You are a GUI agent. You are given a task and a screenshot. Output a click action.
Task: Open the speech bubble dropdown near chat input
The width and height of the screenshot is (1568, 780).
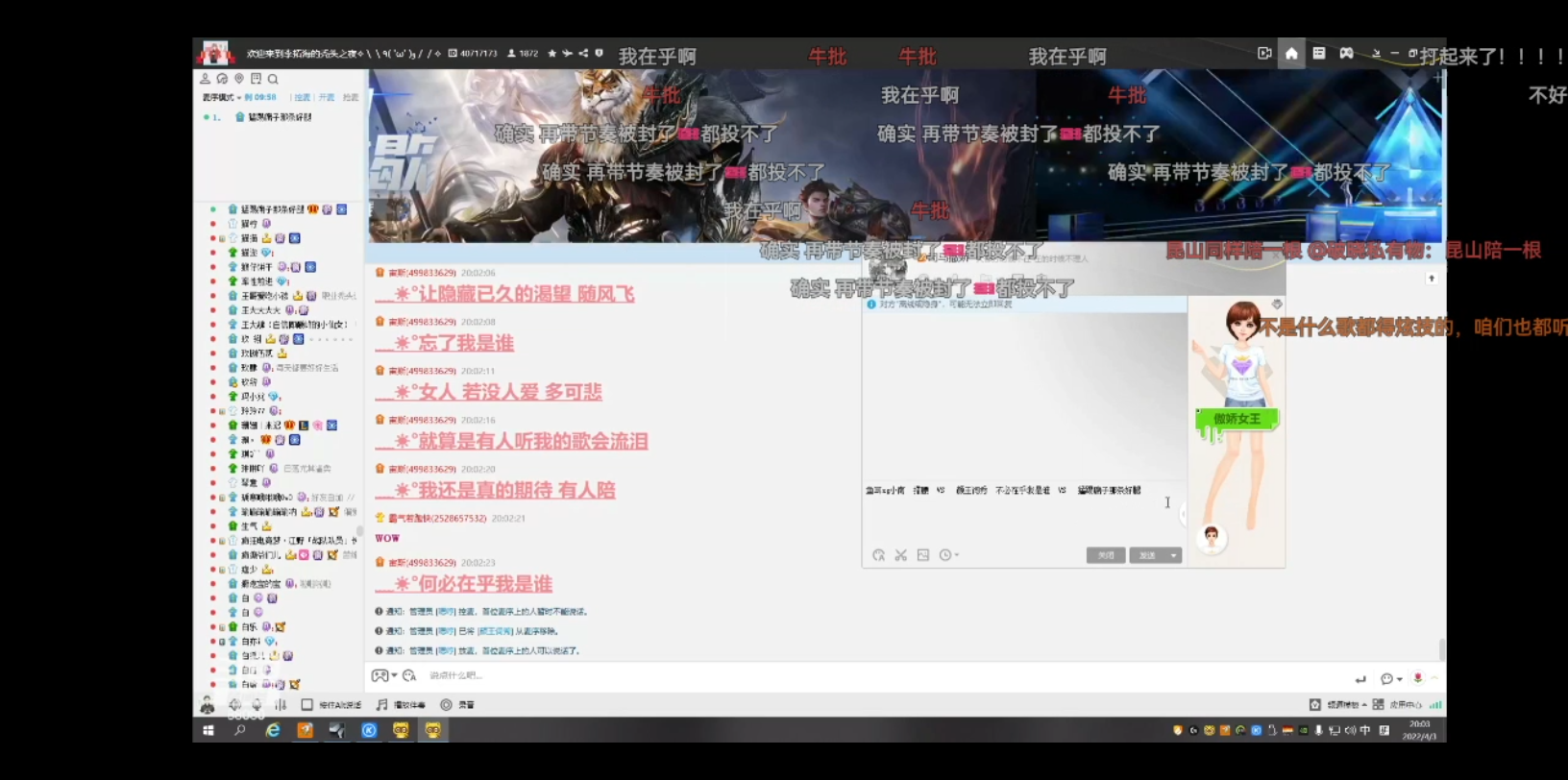tap(1390, 679)
